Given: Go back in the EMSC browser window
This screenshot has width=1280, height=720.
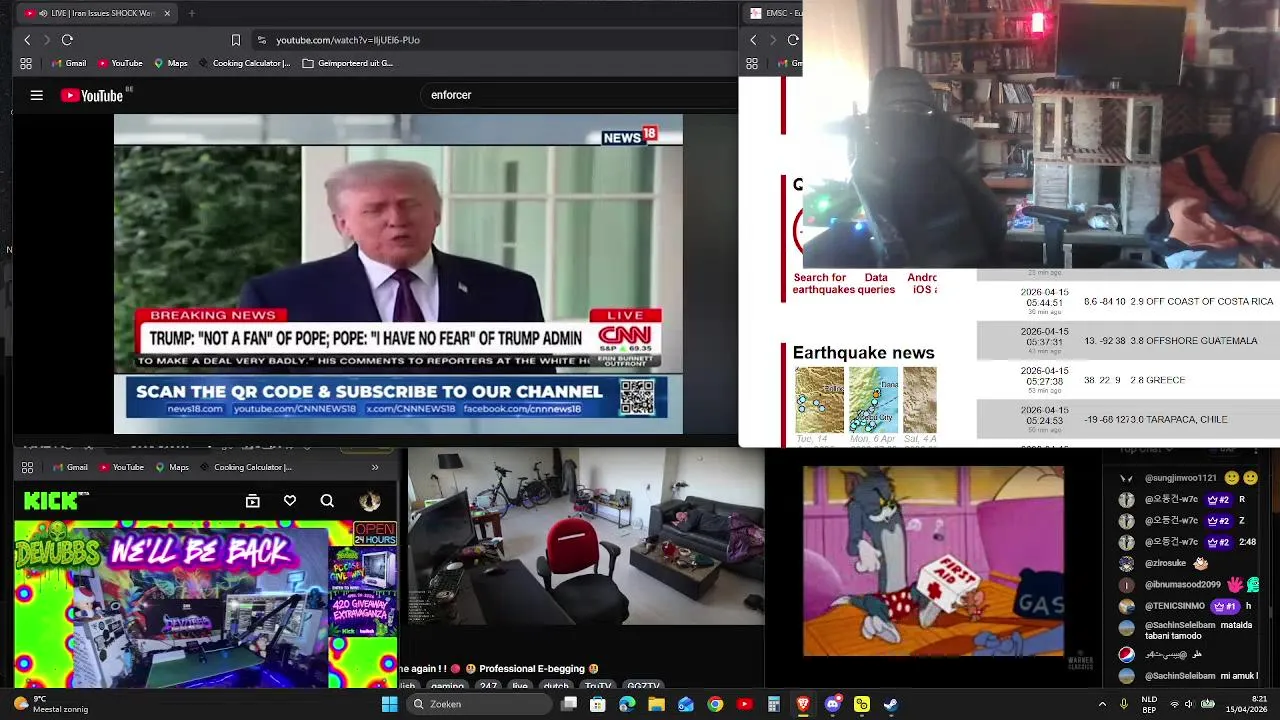Looking at the screenshot, I should pyautogui.click(x=753, y=40).
